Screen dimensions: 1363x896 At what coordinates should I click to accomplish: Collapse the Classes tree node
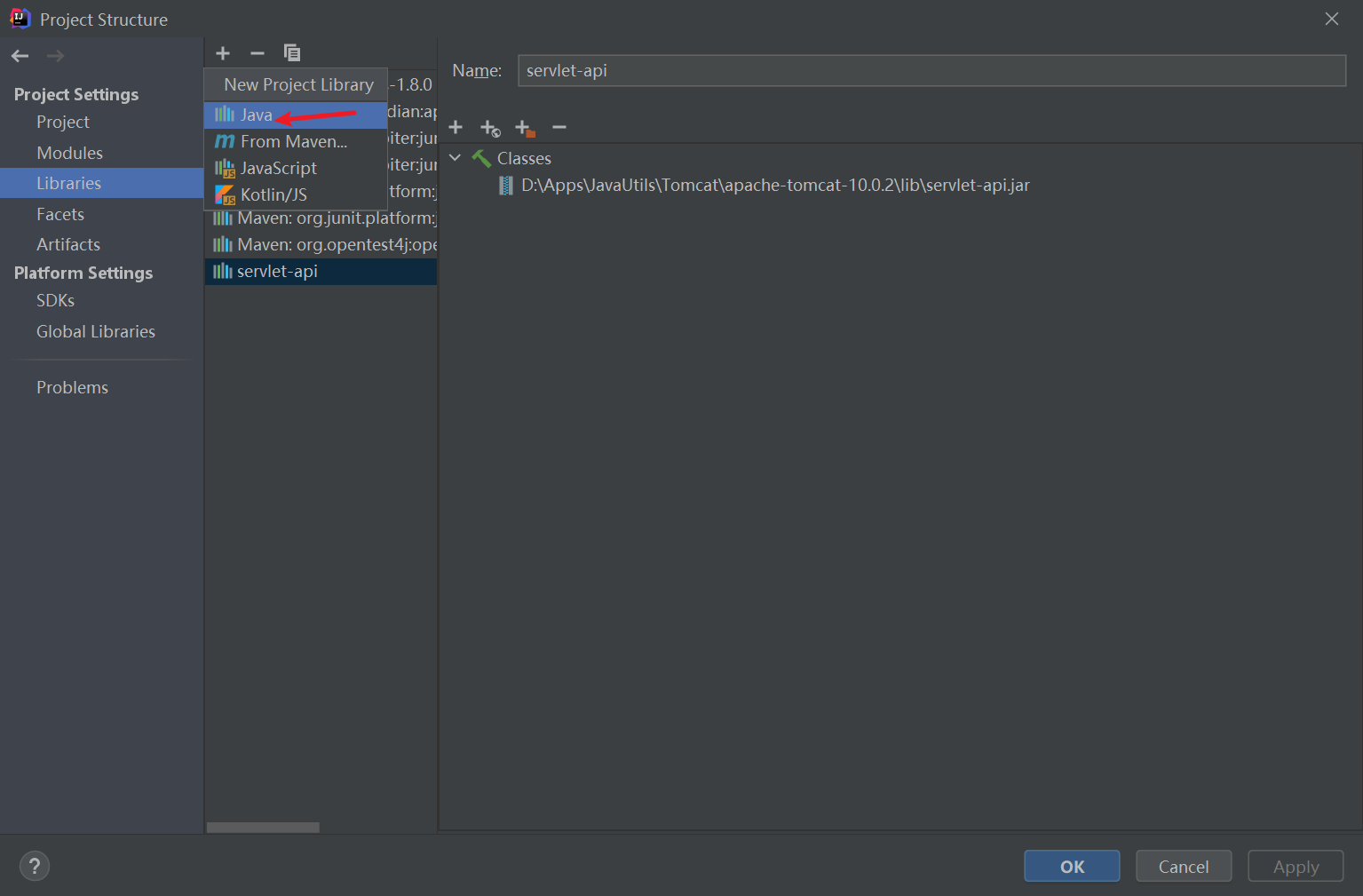point(456,158)
